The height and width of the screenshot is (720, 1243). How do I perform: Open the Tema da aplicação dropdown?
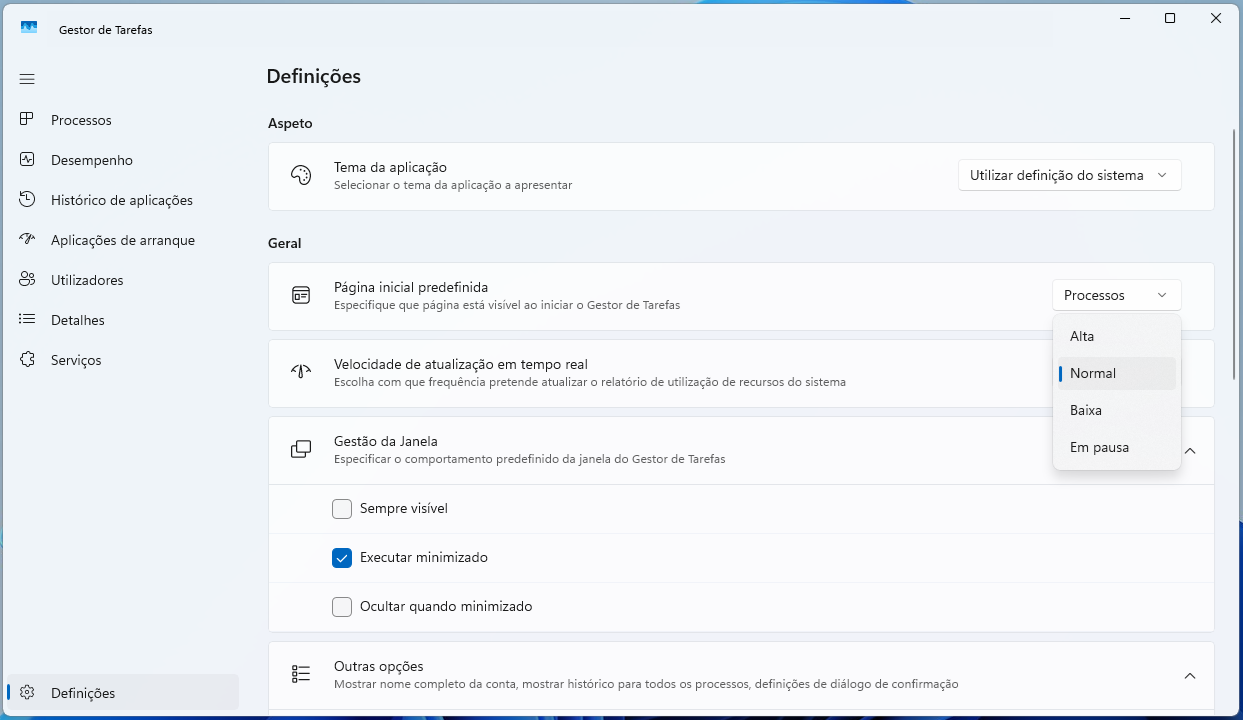pos(1069,175)
